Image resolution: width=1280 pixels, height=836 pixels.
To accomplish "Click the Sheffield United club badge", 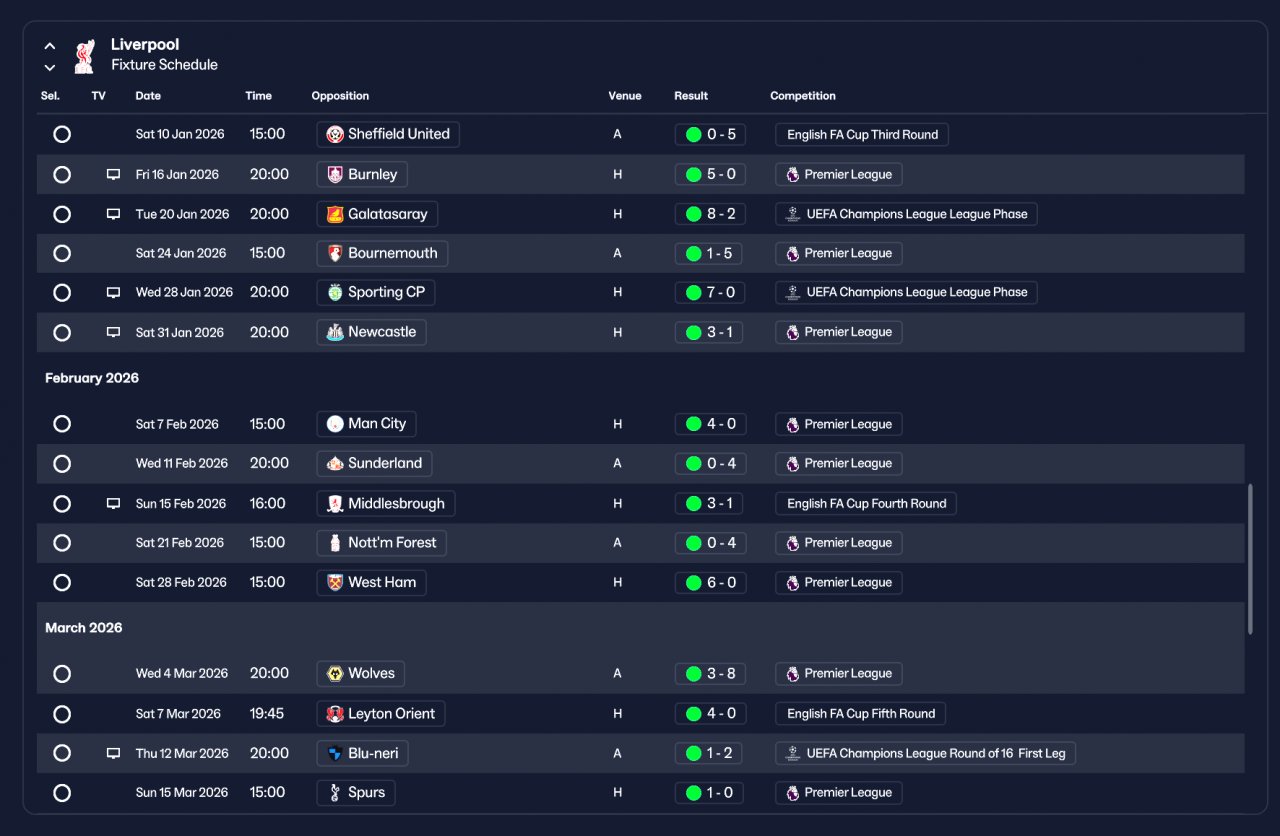I will 335,134.
